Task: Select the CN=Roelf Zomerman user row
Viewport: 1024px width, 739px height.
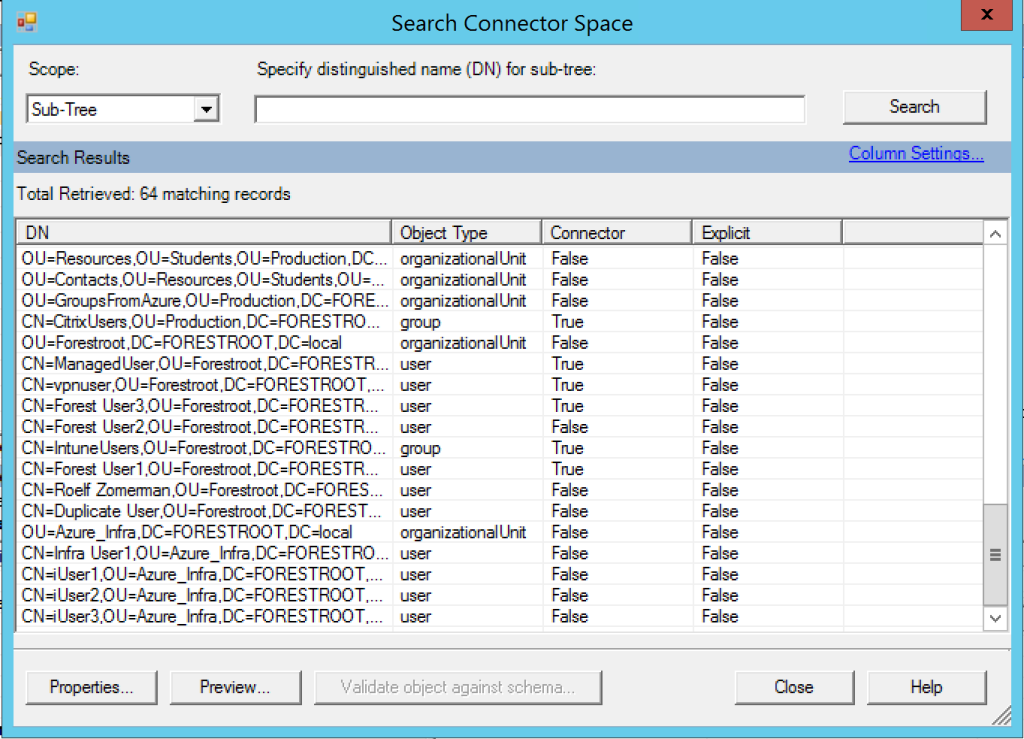Action: click(x=500, y=490)
